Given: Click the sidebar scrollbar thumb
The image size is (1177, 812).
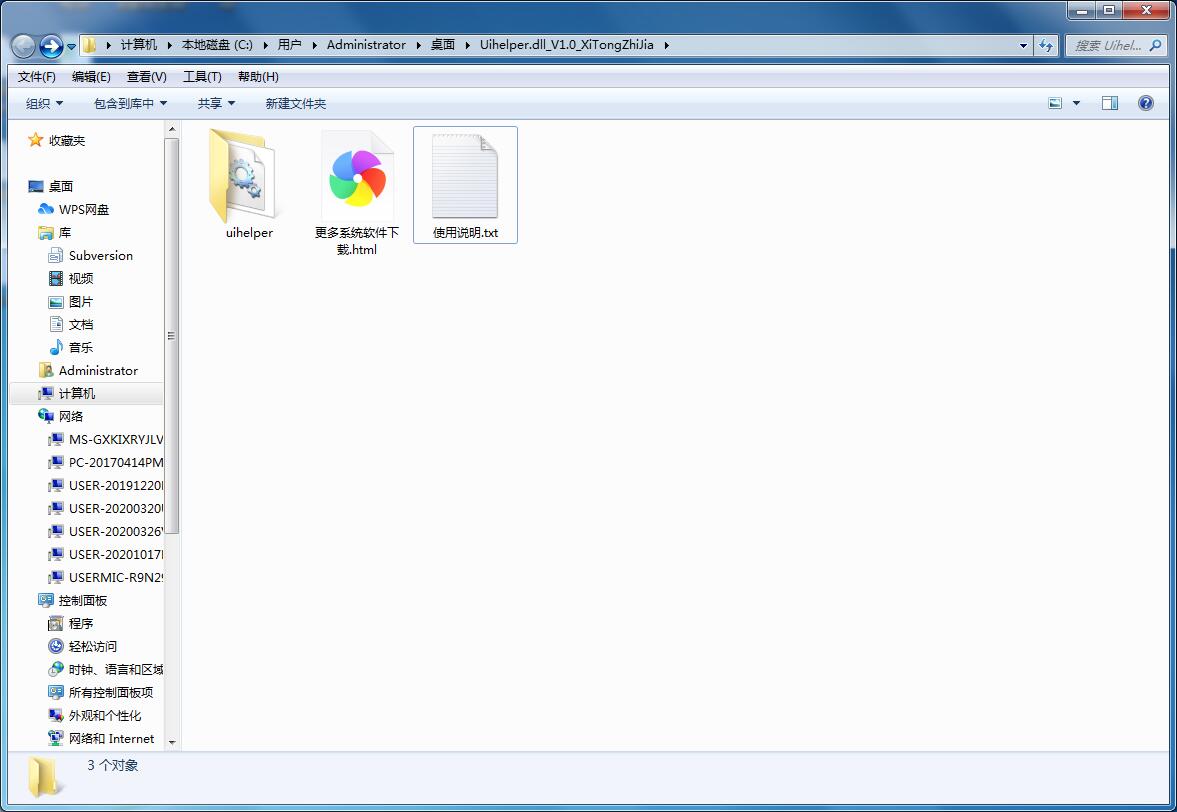Looking at the screenshot, I should (x=172, y=335).
